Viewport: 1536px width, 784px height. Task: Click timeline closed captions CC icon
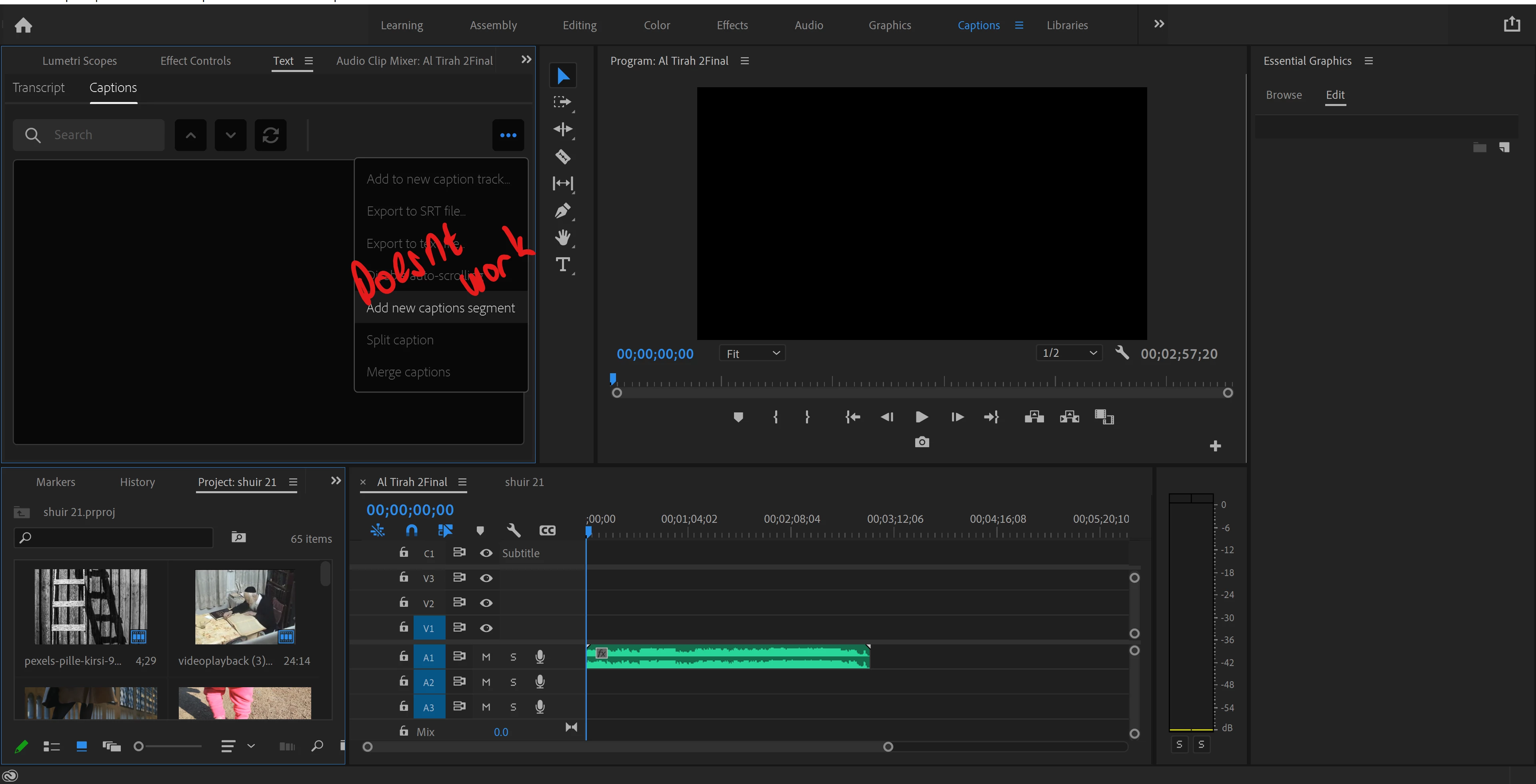pos(547,530)
